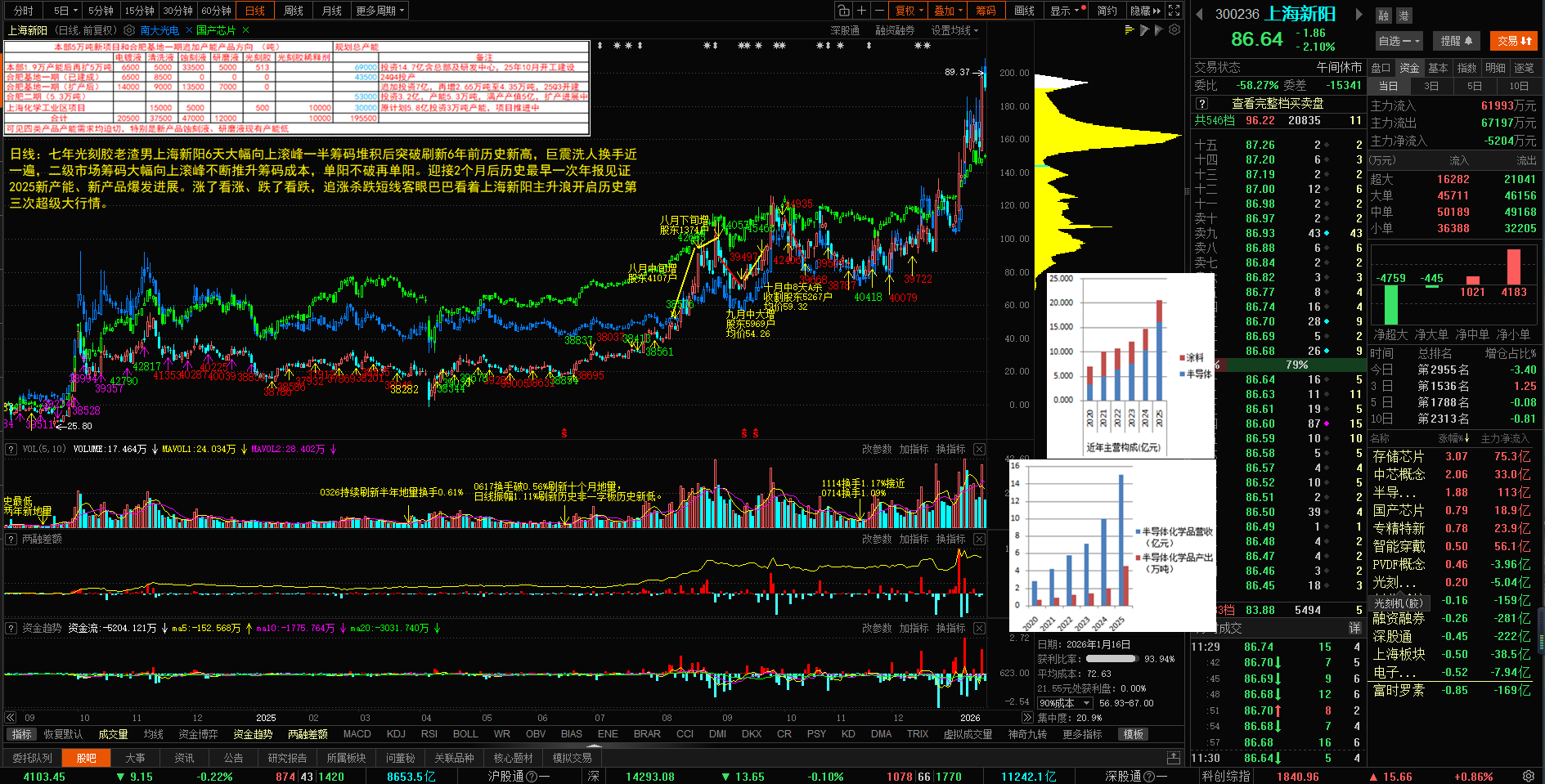Zoom out chart with minus icon
1545x784 pixels.
[879, 11]
